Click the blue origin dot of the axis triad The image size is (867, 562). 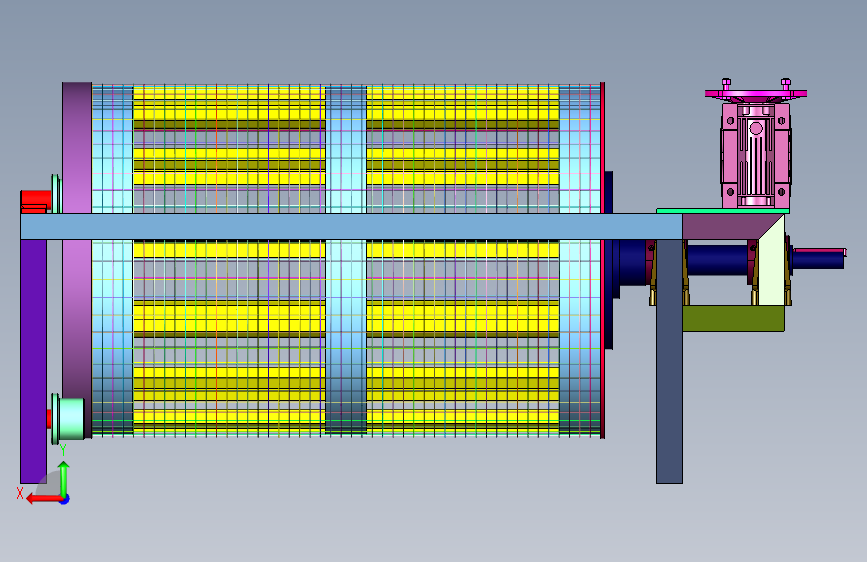click(x=65, y=499)
